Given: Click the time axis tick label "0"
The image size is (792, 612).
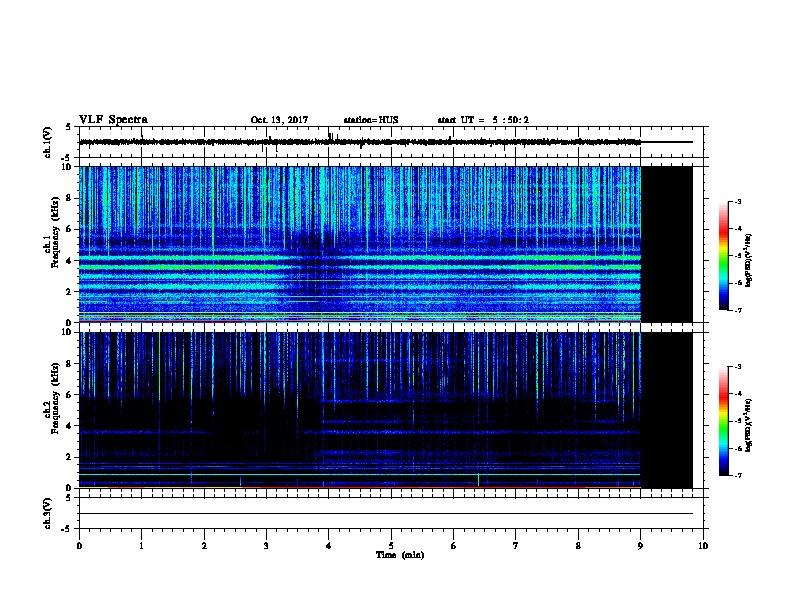Looking at the screenshot, I should coord(79,546).
